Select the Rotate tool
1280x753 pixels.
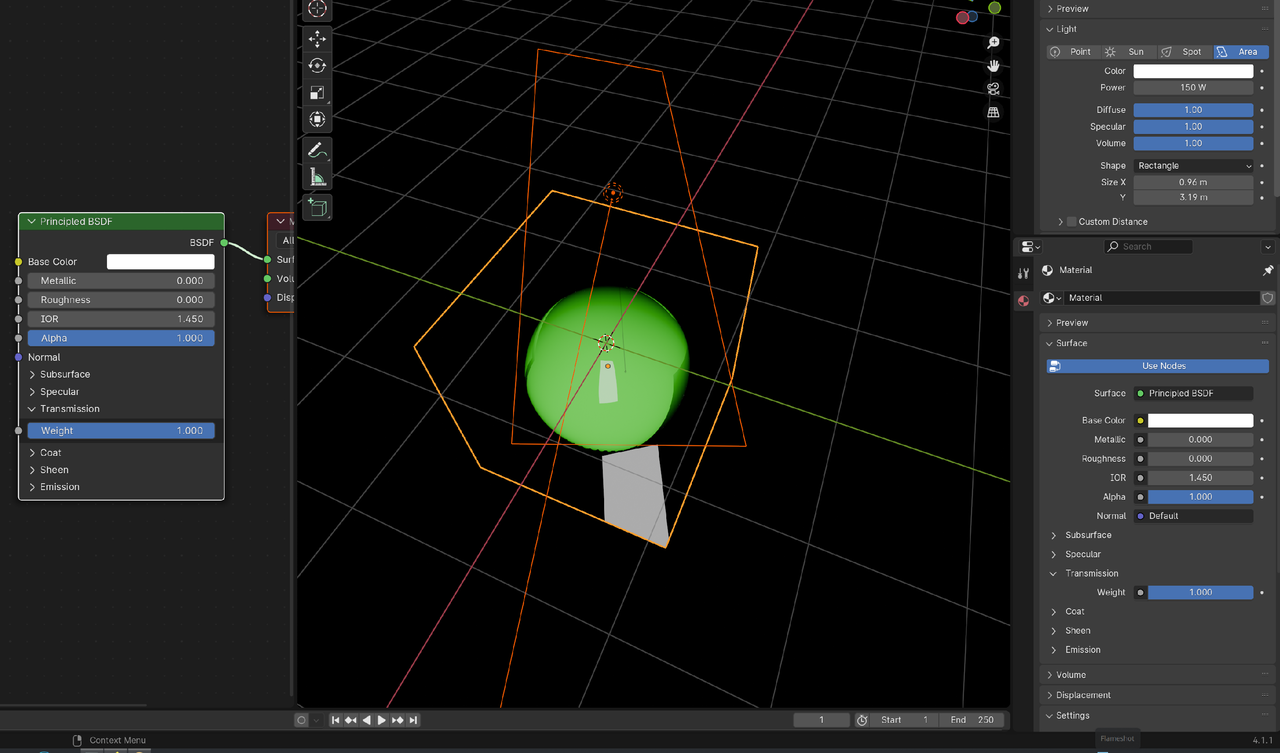point(317,65)
